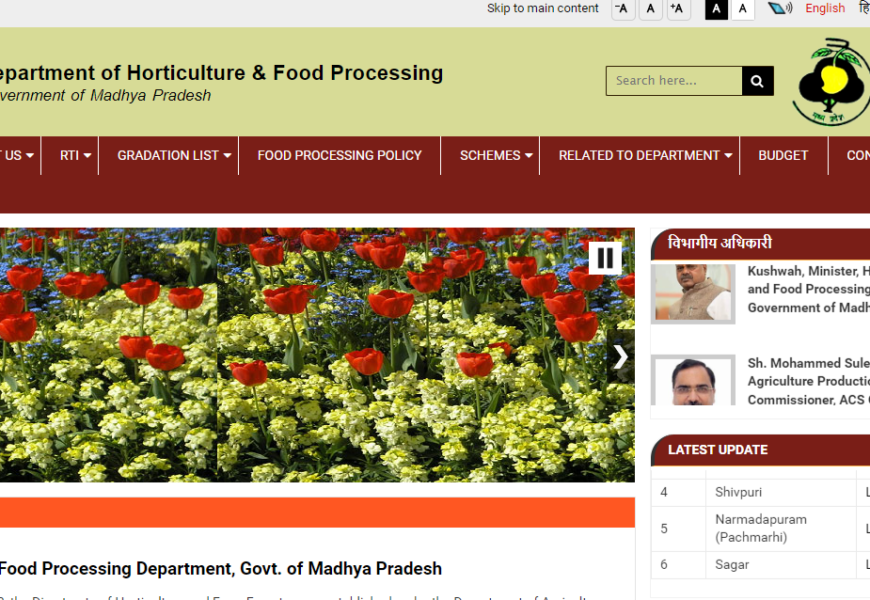Expand Related to Department menu
870x600 pixels.
click(645, 155)
